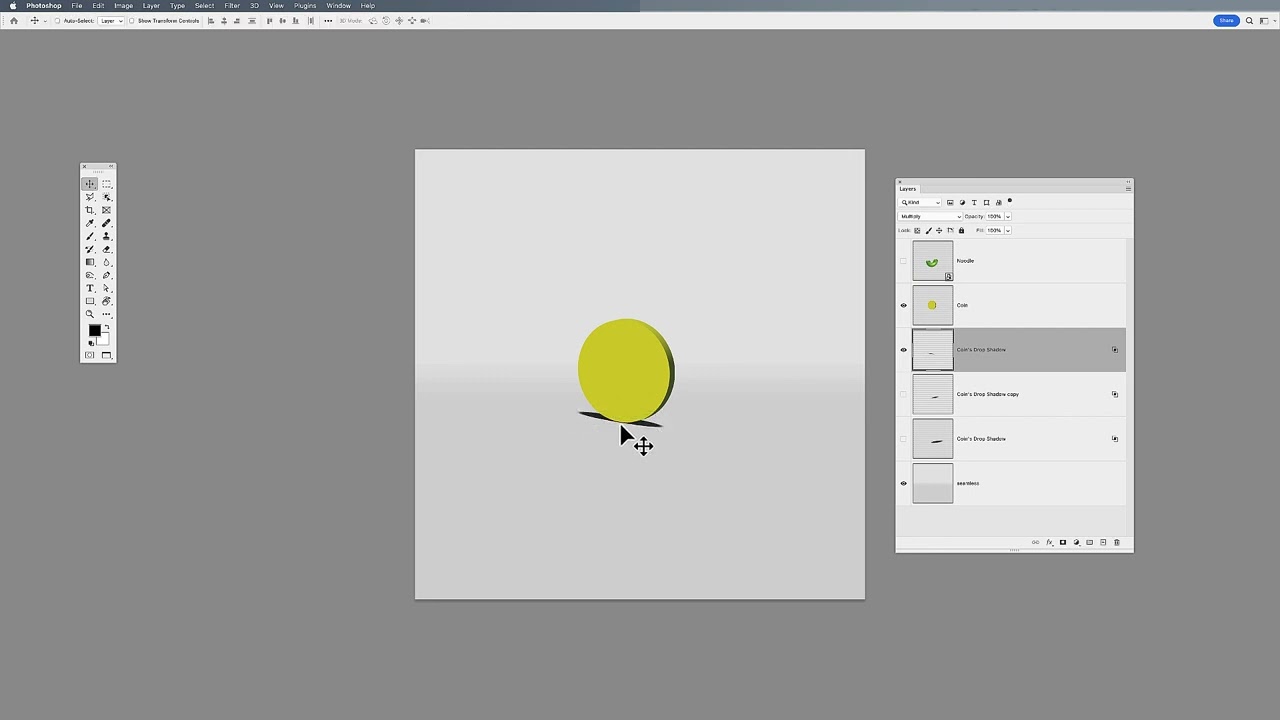Screen dimensions: 1280x720
Task: Select the Path Selection tool
Action: coord(106,288)
